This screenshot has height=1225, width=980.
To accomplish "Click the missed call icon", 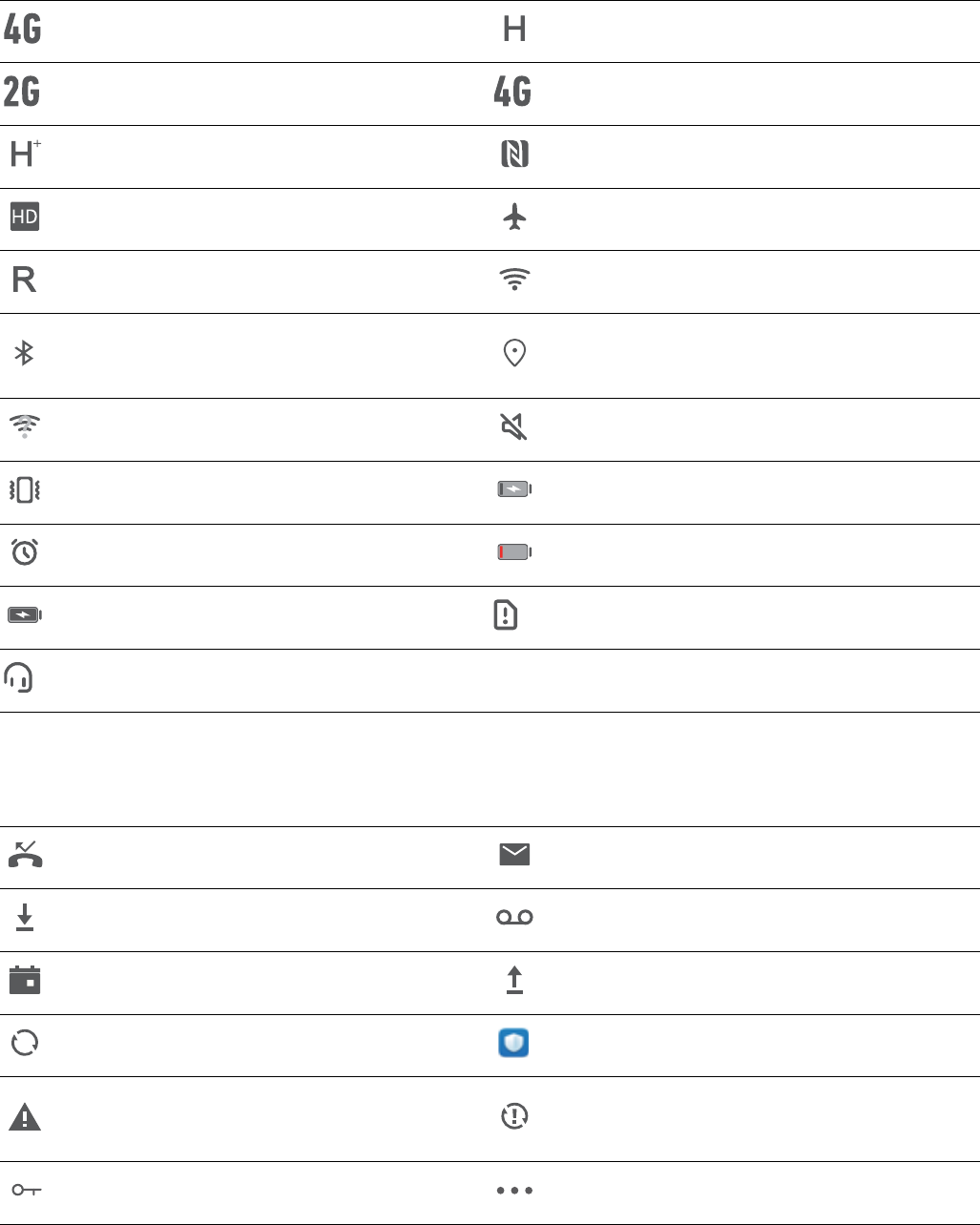I will coord(25,854).
